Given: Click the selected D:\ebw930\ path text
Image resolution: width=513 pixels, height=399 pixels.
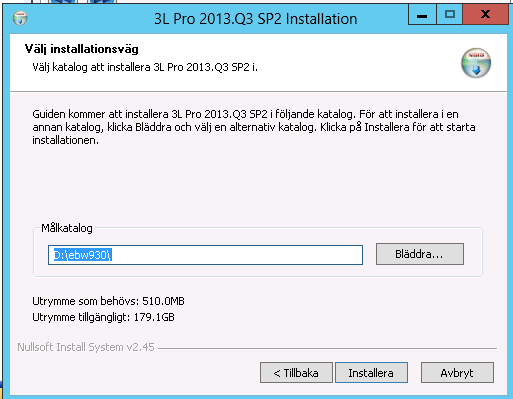Looking at the screenshot, I should (82, 255).
